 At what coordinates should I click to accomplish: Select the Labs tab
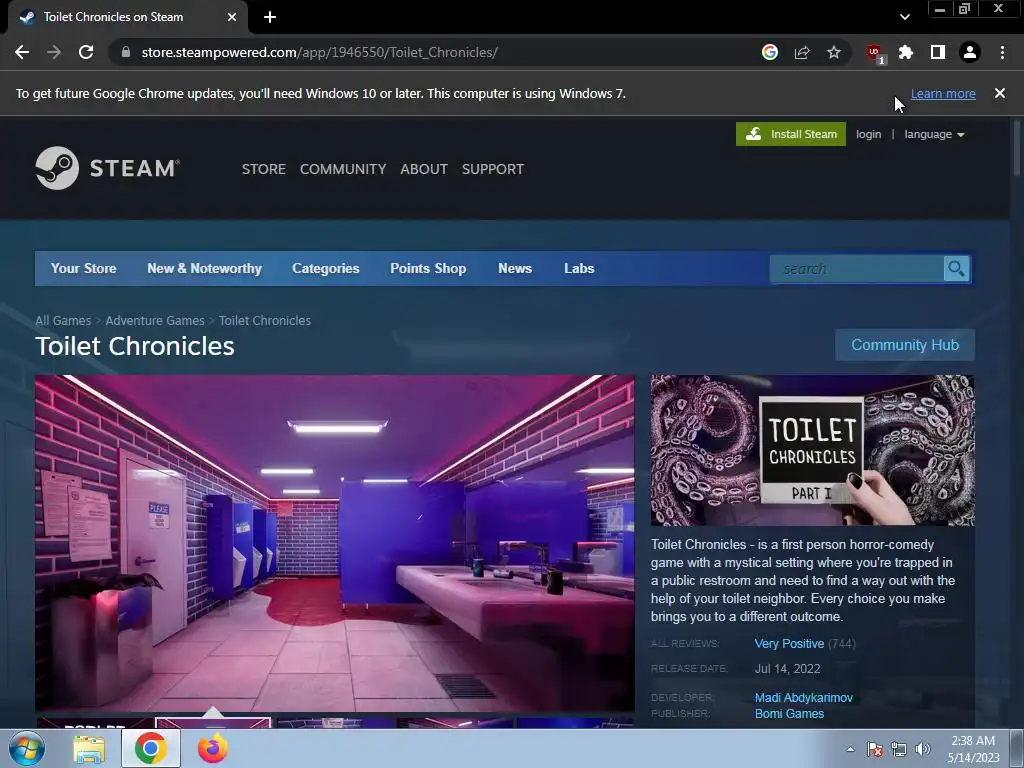(579, 268)
